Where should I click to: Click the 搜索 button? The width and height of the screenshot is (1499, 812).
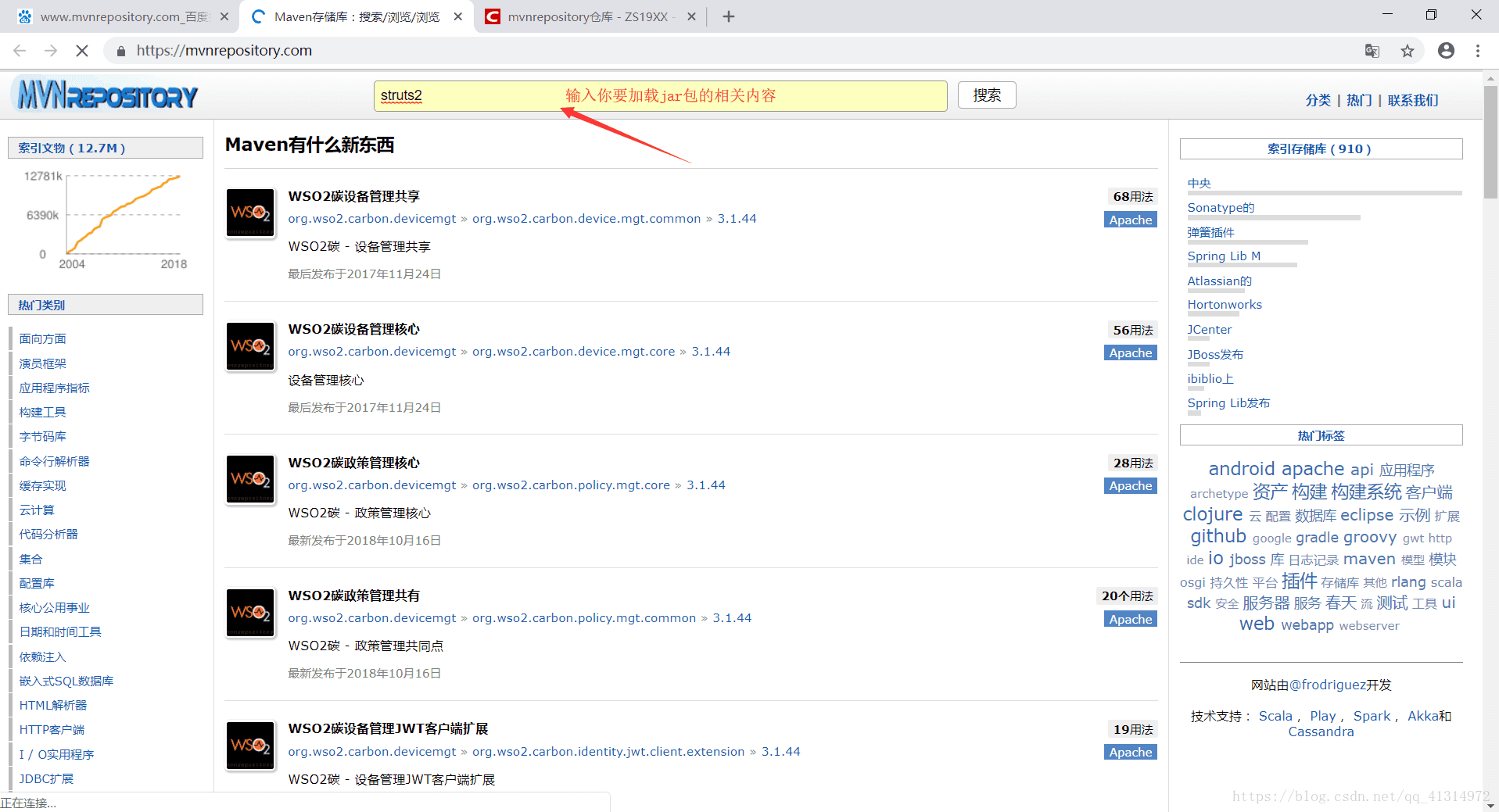[x=987, y=95]
